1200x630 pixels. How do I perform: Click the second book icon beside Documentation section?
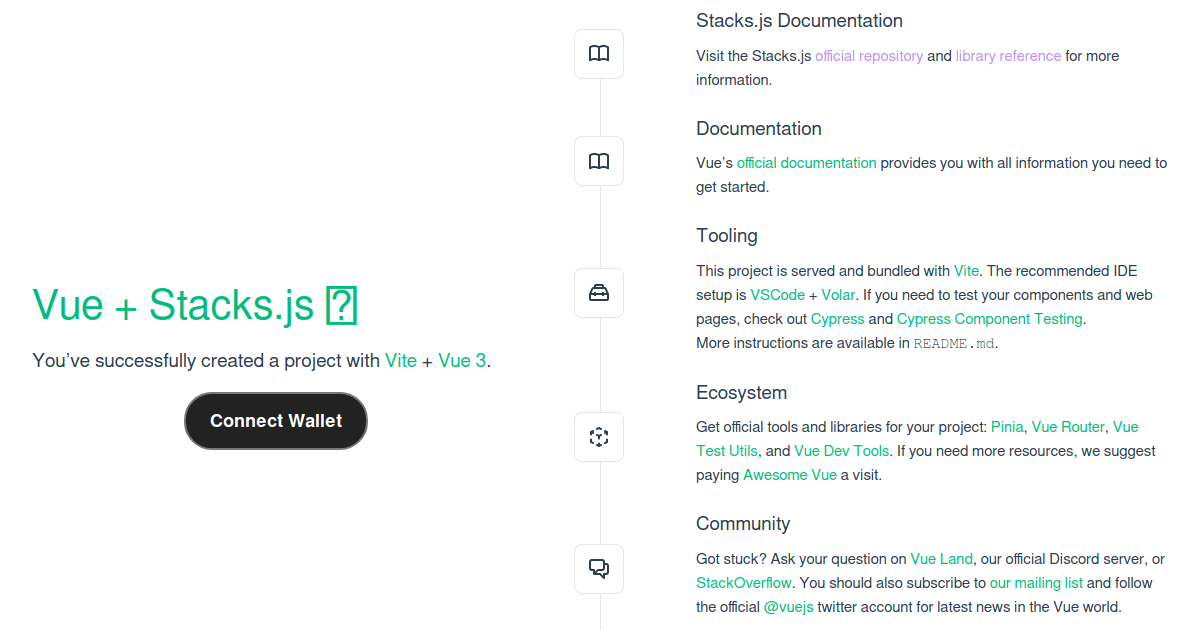pyautogui.click(x=598, y=160)
